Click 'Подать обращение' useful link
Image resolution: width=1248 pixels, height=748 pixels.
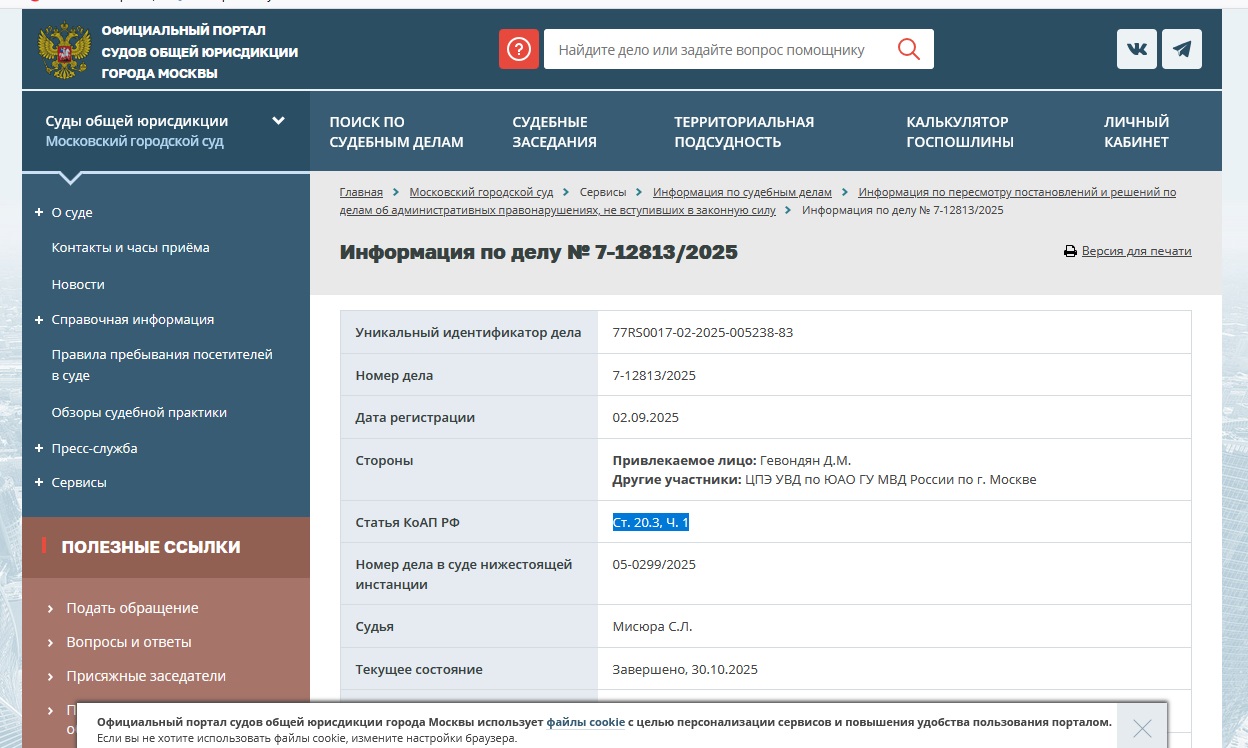[132, 608]
